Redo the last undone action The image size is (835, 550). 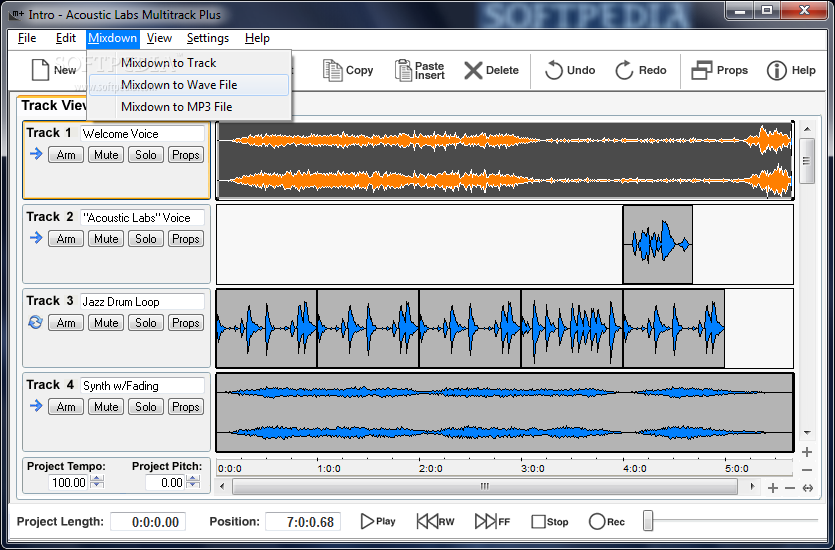641,70
